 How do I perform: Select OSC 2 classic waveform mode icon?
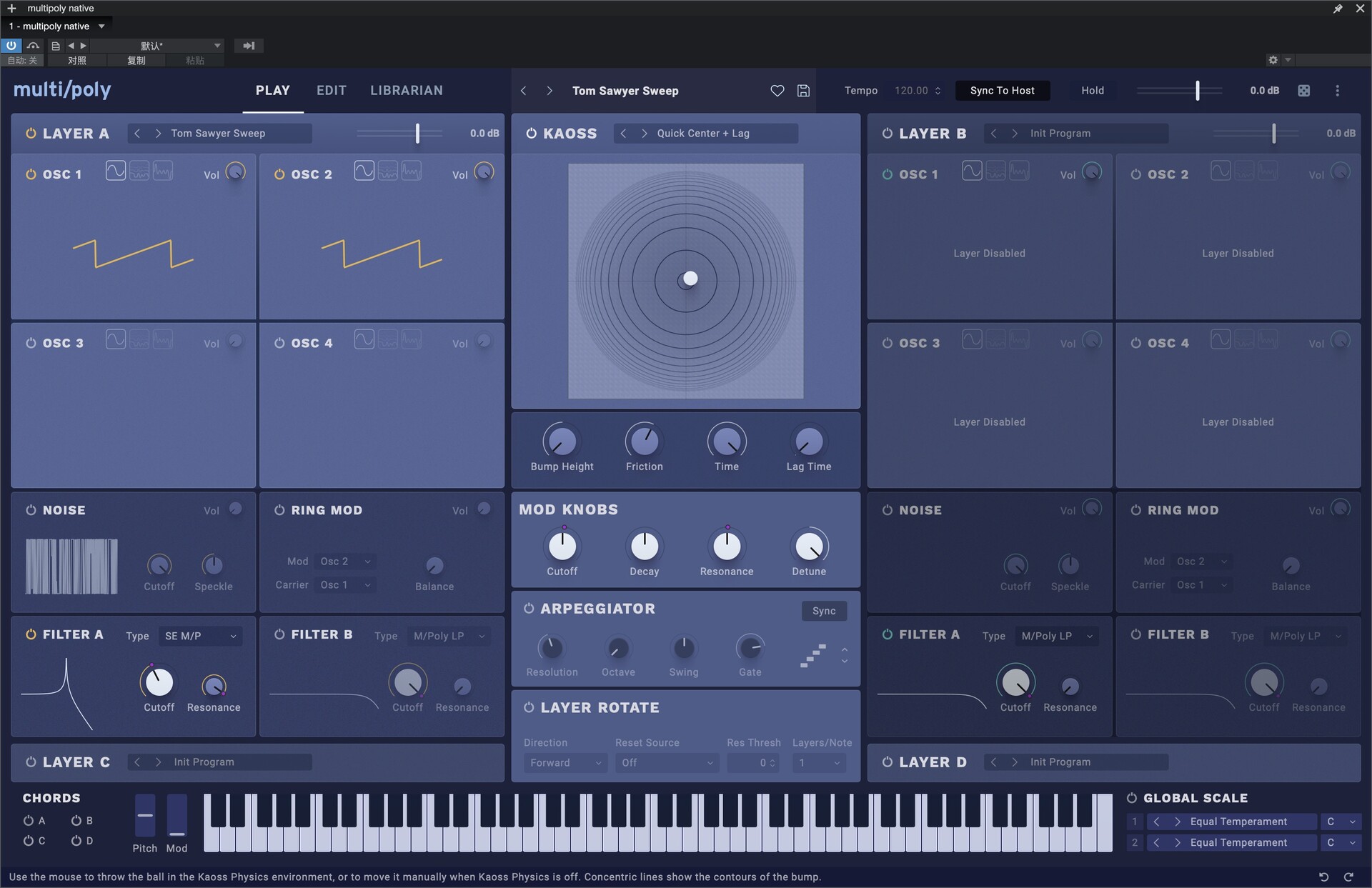[364, 171]
